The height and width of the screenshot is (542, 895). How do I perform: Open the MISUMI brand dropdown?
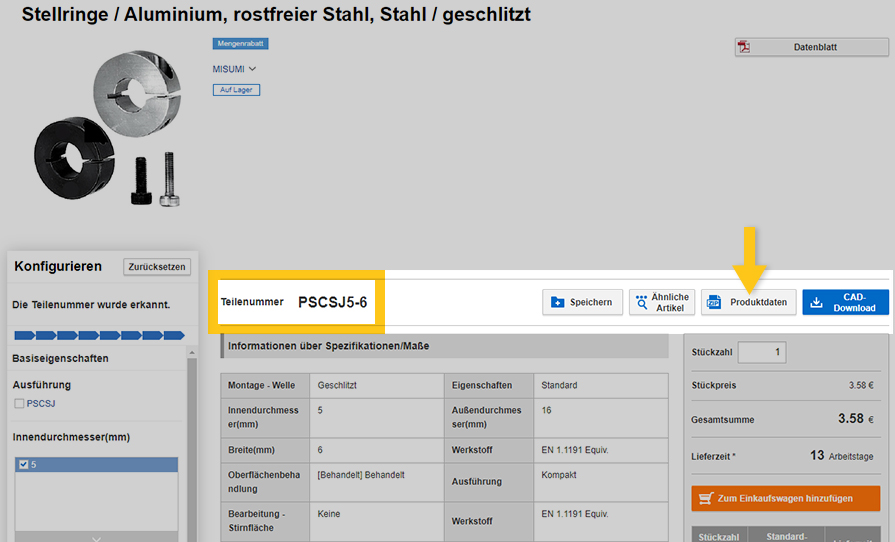(235, 69)
